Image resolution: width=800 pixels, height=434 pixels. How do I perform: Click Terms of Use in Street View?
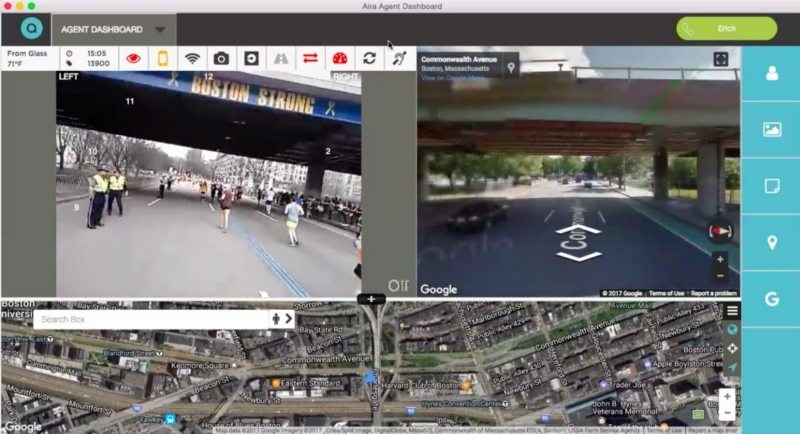click(666, 293)
